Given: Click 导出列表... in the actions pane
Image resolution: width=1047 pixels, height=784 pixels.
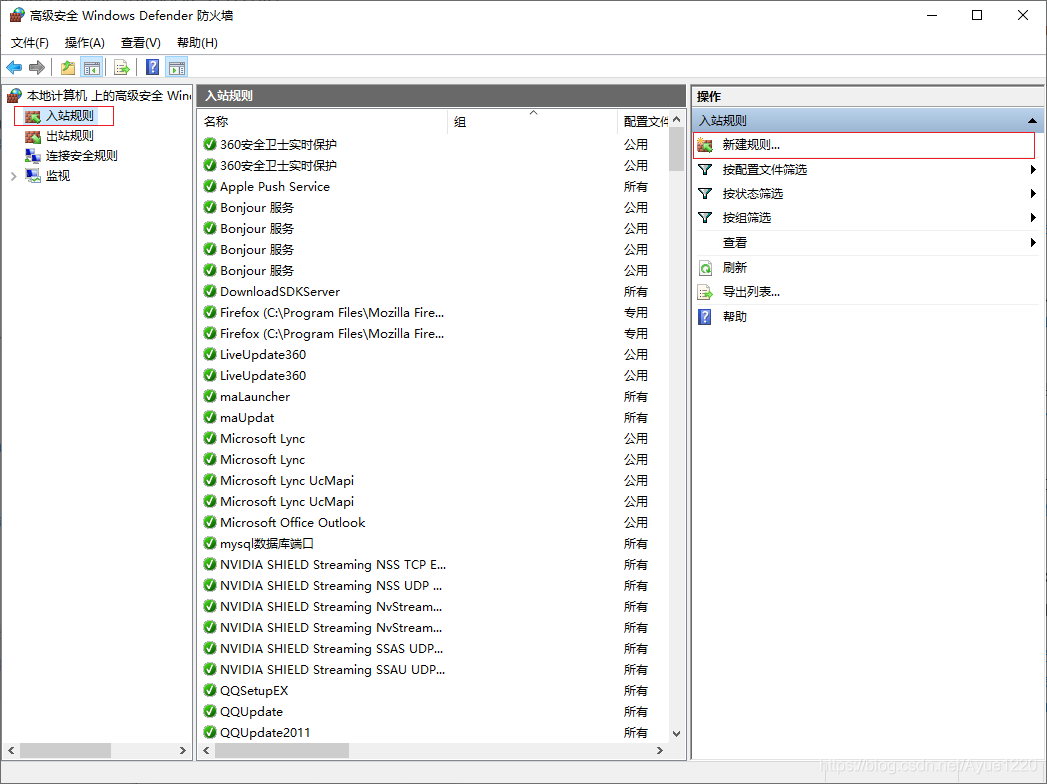Looking at the screenshot, I should [750, 292].
